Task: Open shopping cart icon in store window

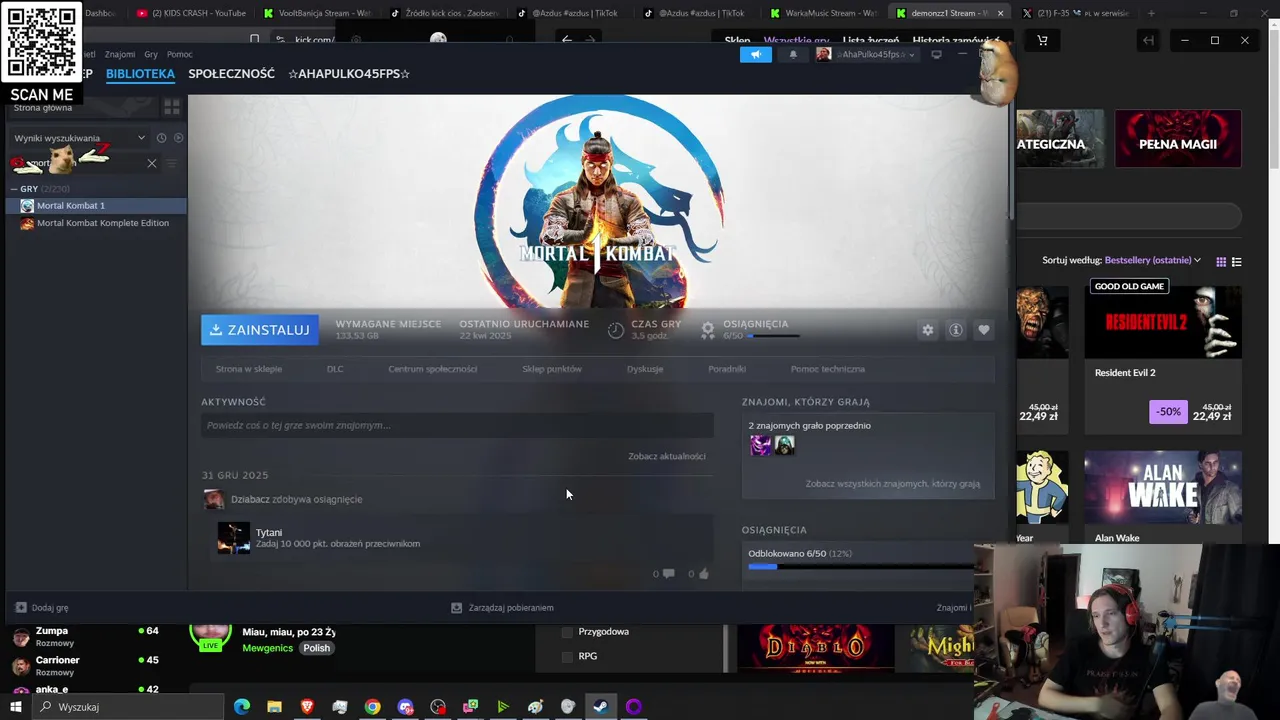Action: [1042, 41]
